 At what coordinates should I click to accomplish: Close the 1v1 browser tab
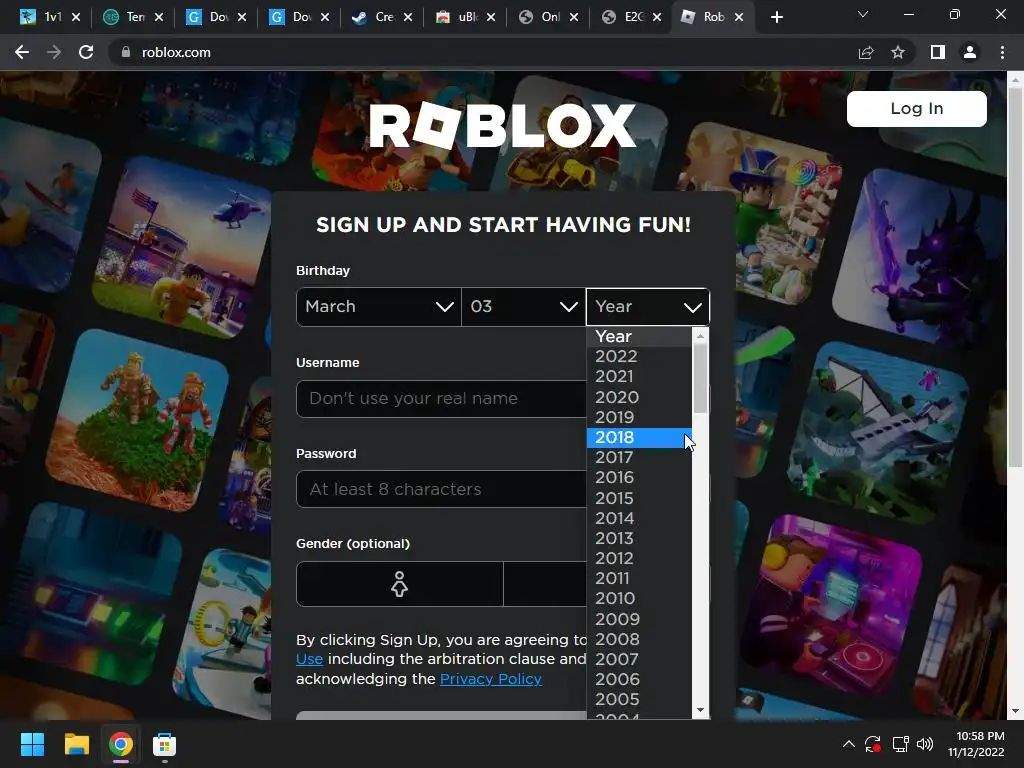(x=76, y=17)
